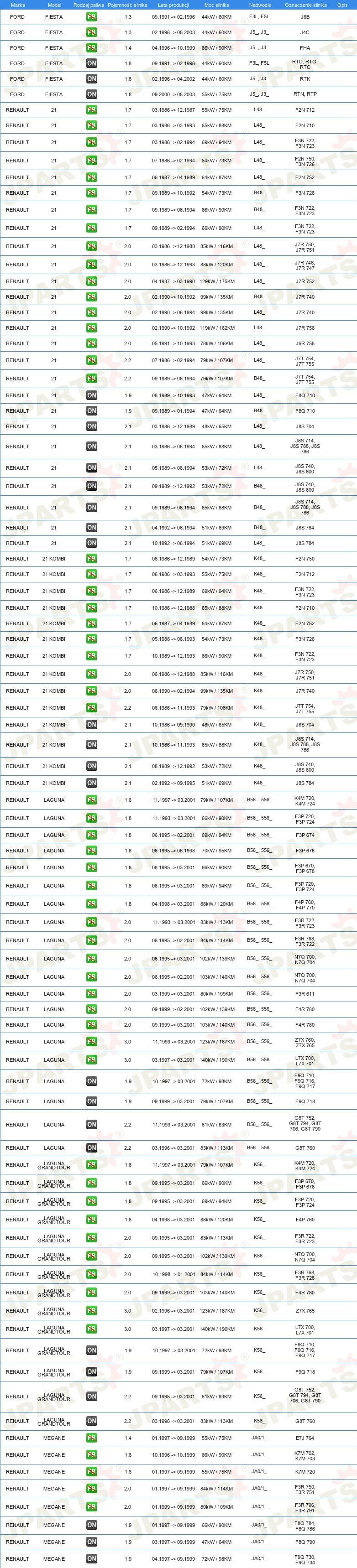Click the Marka column header
357x1568 pixels.
[18, 5]
